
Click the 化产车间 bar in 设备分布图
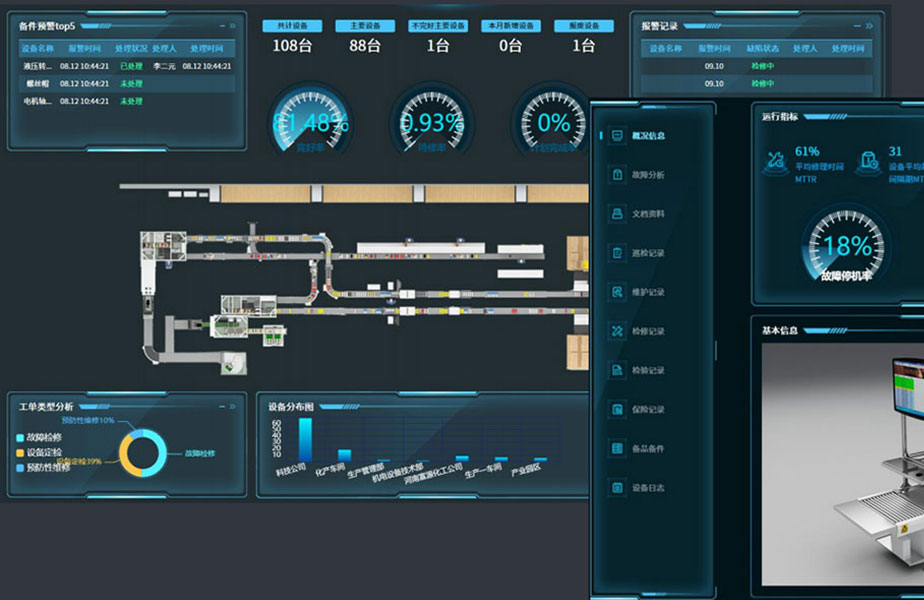344,456
